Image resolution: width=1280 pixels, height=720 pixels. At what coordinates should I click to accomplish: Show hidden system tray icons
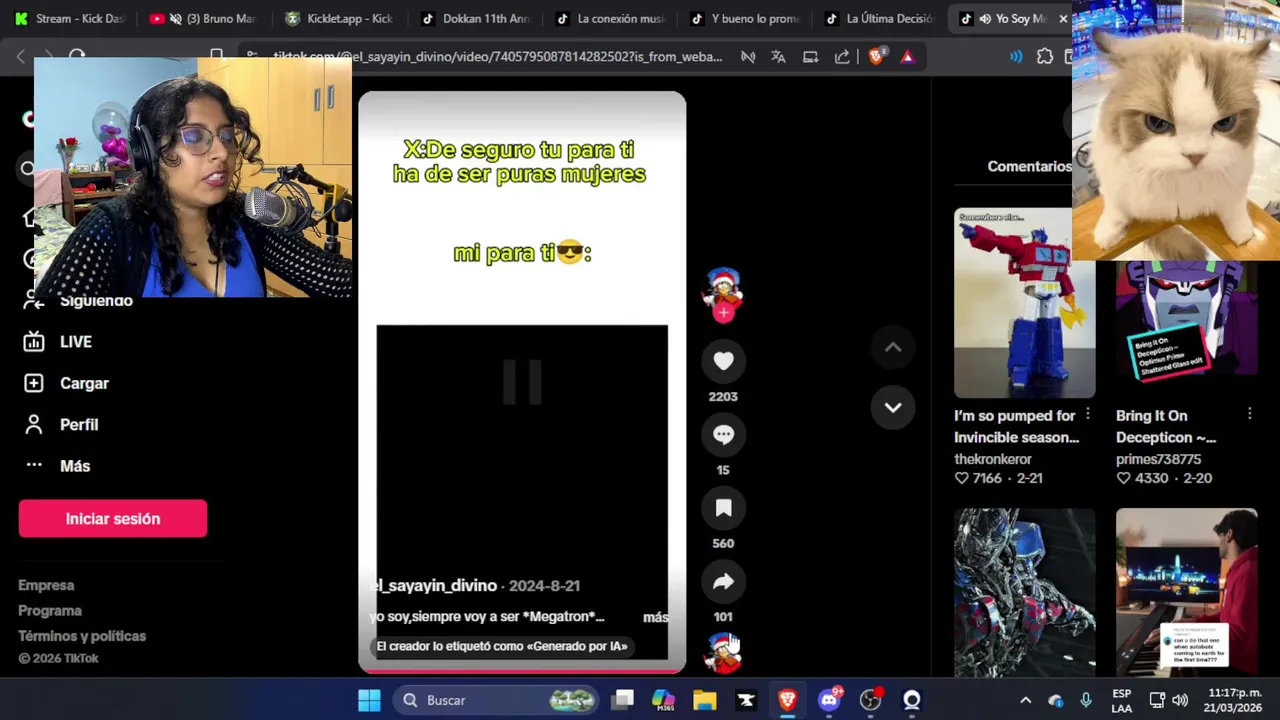1025,700
